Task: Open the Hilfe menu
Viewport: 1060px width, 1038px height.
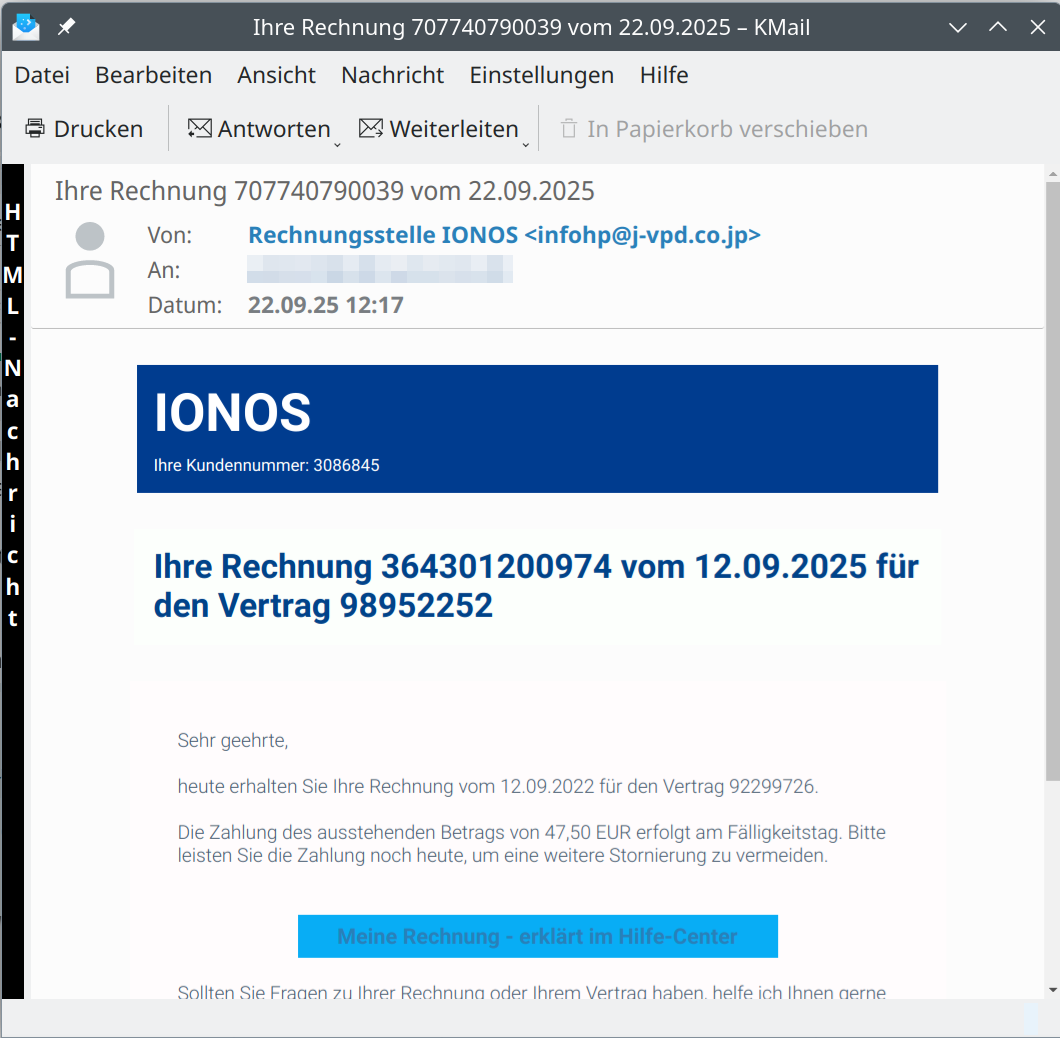Action: 664,75
